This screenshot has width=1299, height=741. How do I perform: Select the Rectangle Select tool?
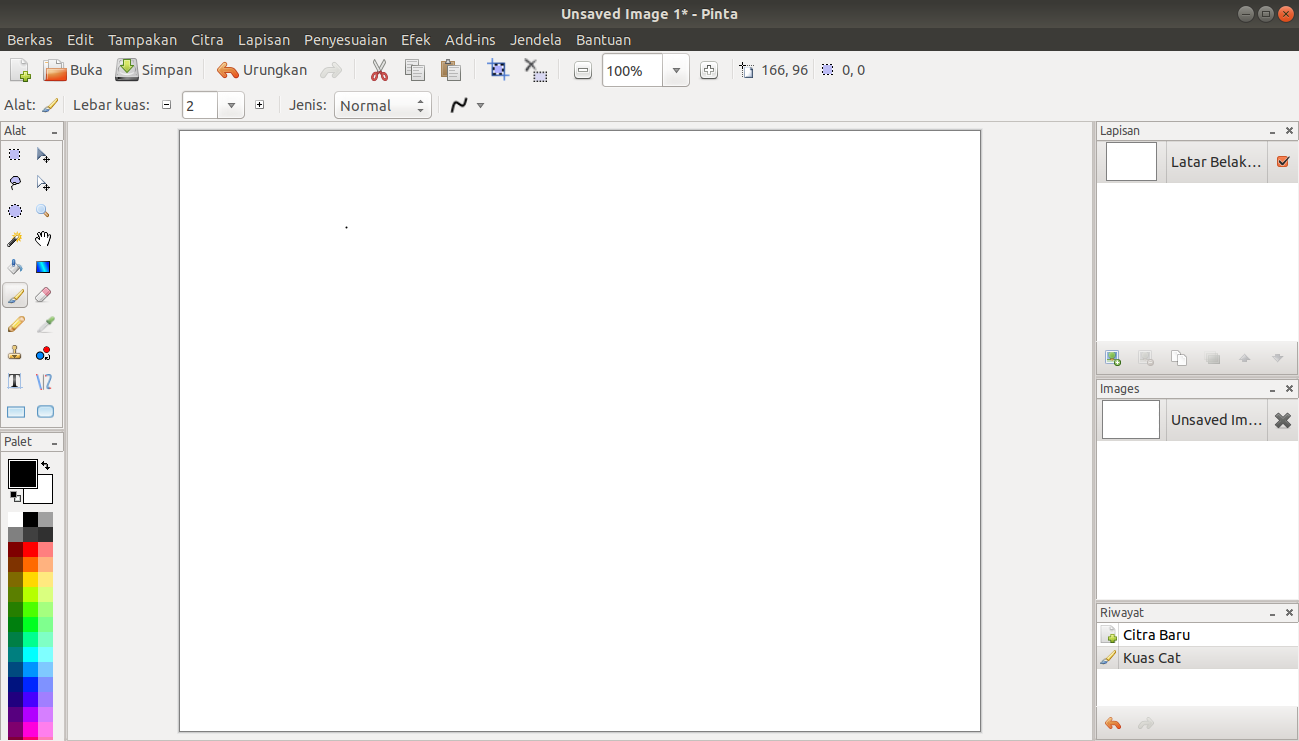[x=15, y=155]
